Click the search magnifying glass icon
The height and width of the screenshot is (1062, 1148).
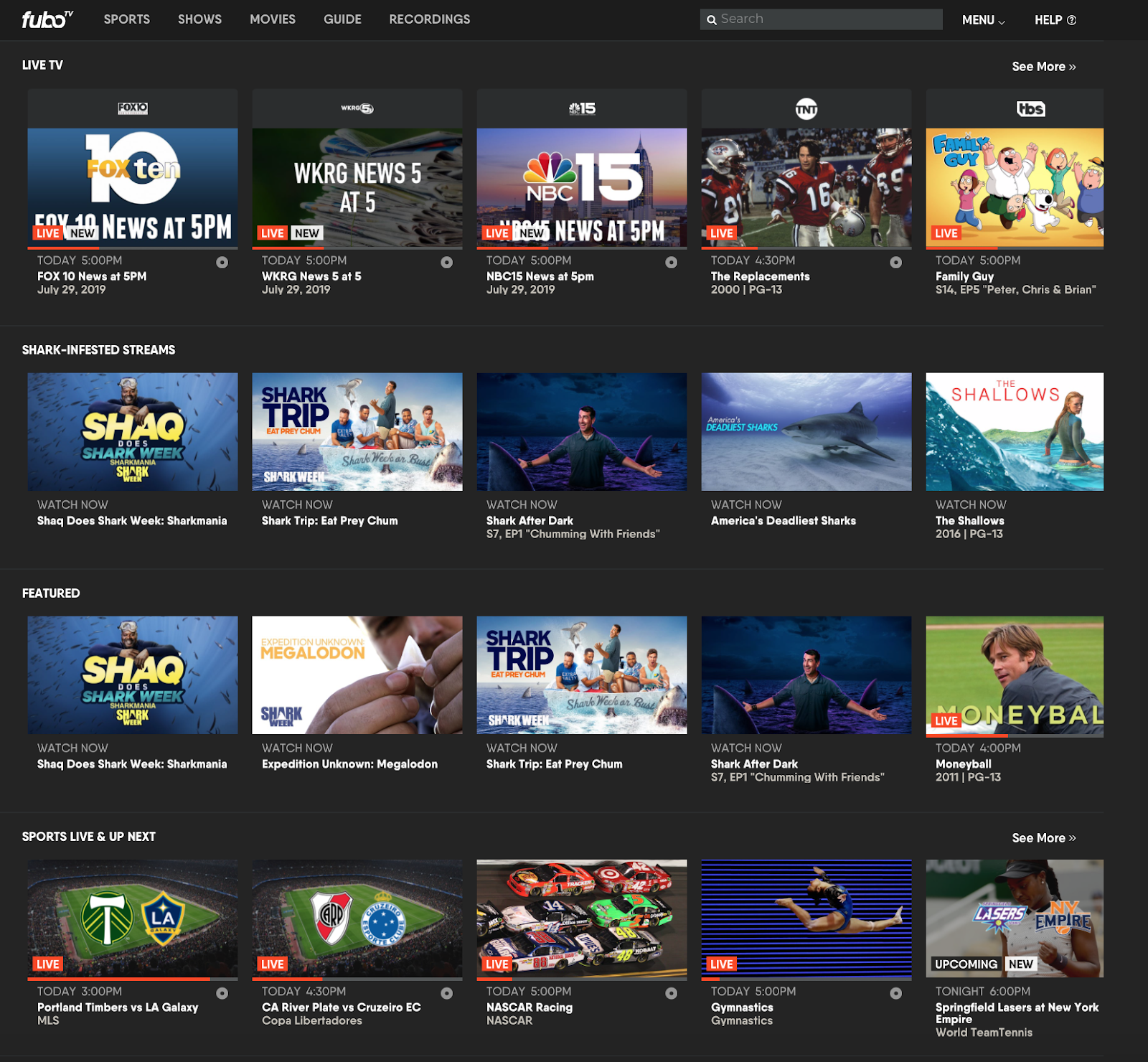(712, 19)
